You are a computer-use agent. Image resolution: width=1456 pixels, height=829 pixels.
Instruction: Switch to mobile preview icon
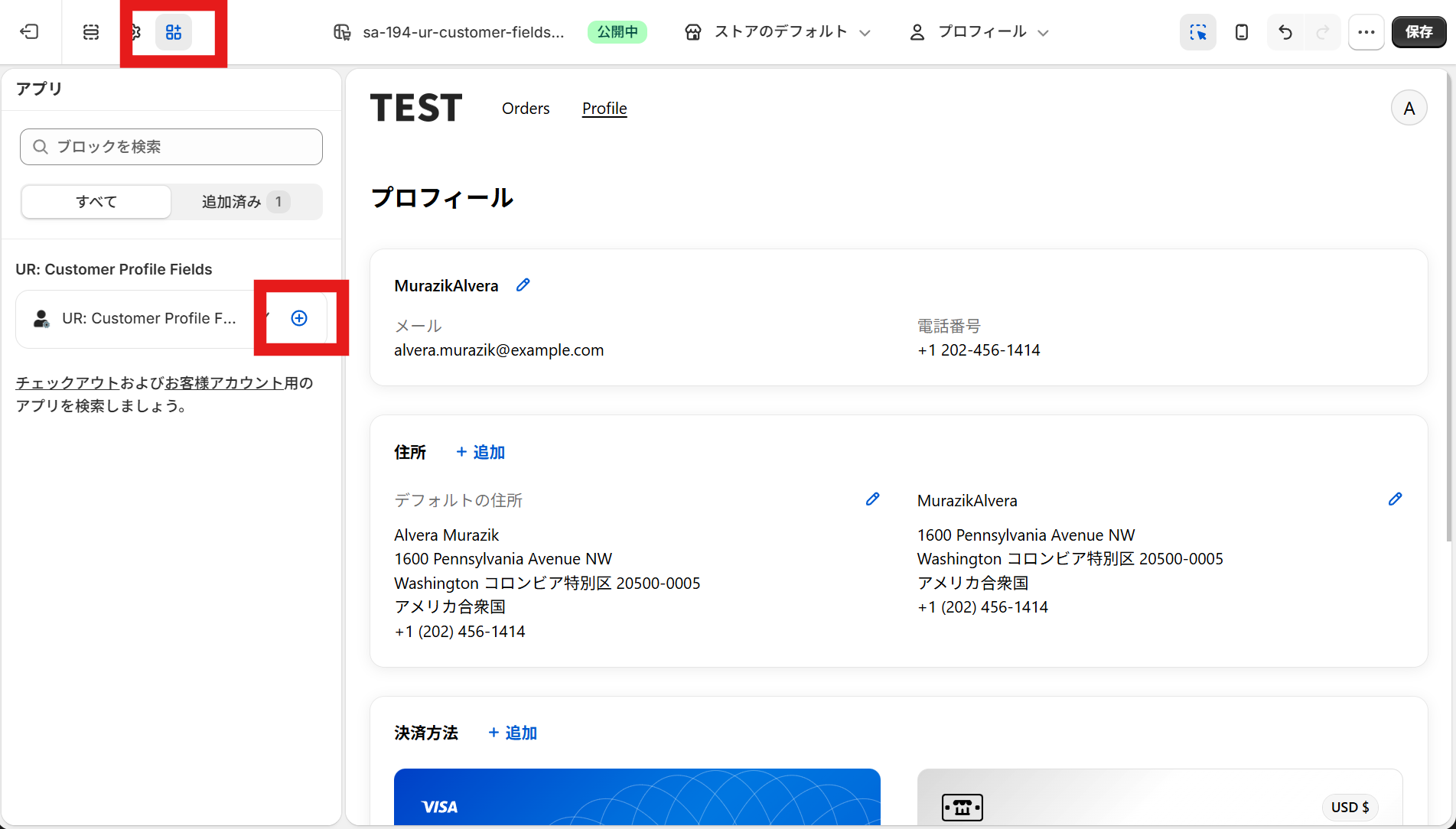[x=1242, y=32]
